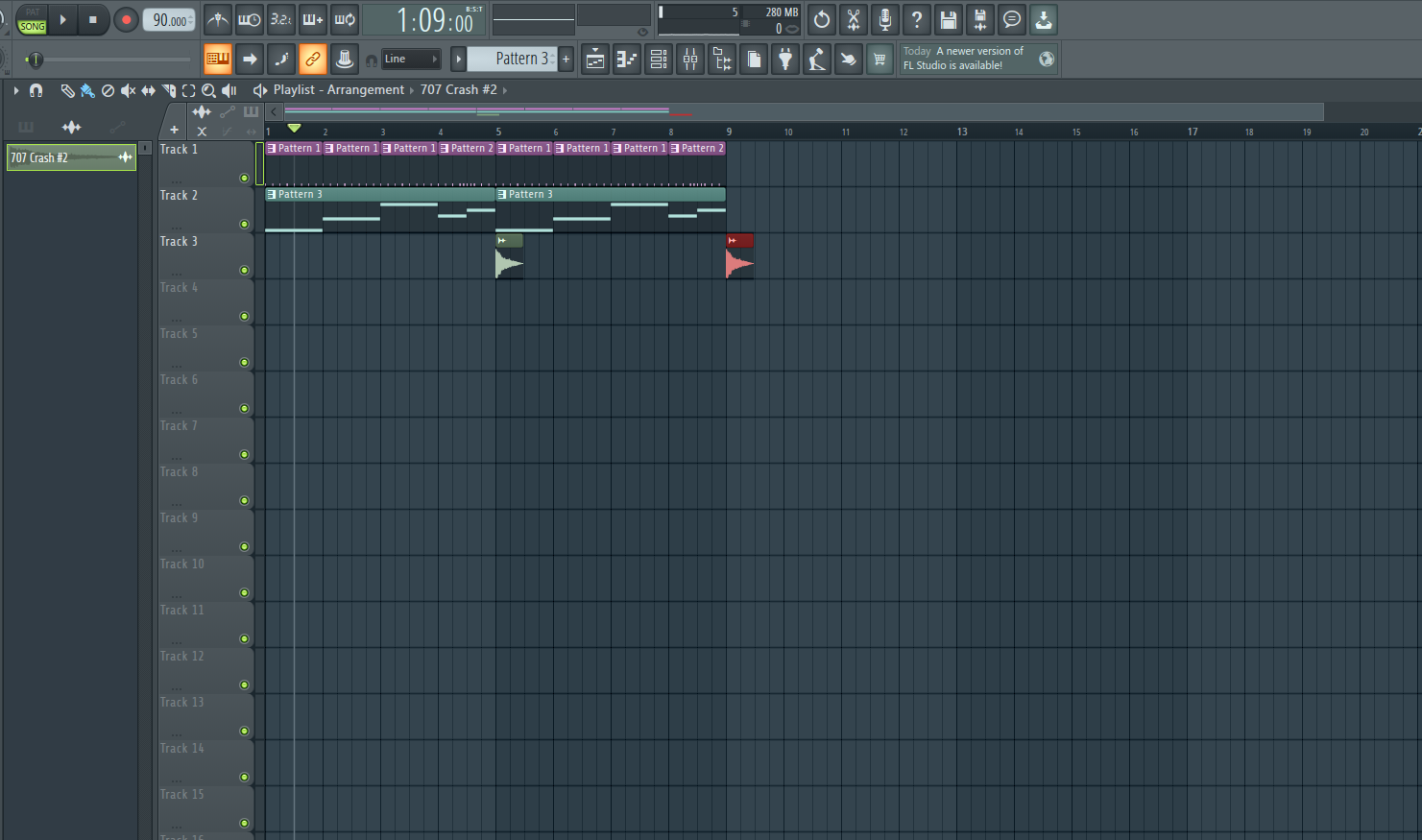Click the plugin database plug icon
Screen dimensions: 1422x840
click(x=785, y=60)
